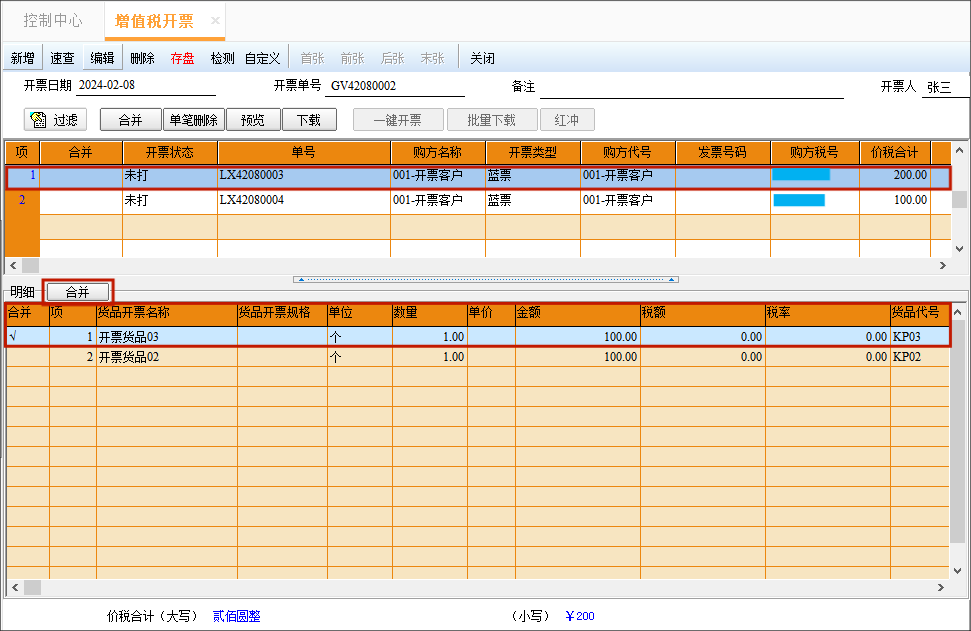Image resolution: width=971 pixels, height=631 pixels.
Task: Click 检测 in the toolbar
Action: tap(222, 58)
